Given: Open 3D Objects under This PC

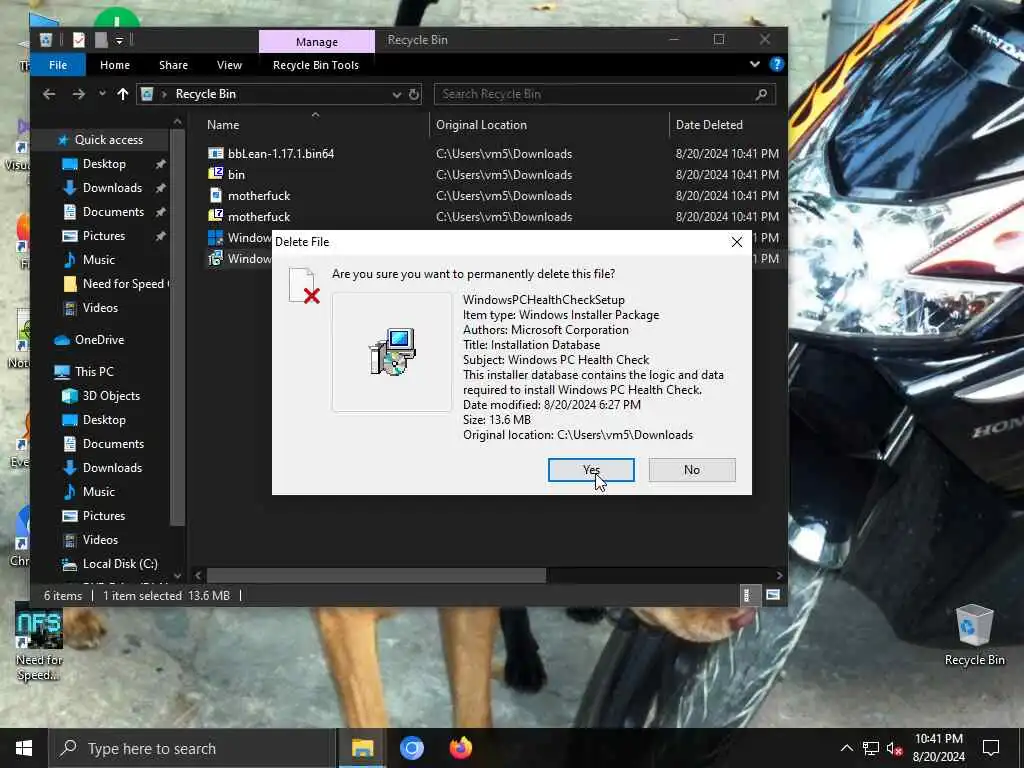Looking at the screenshot, I should pyautogui.click(x=111, y=396).
